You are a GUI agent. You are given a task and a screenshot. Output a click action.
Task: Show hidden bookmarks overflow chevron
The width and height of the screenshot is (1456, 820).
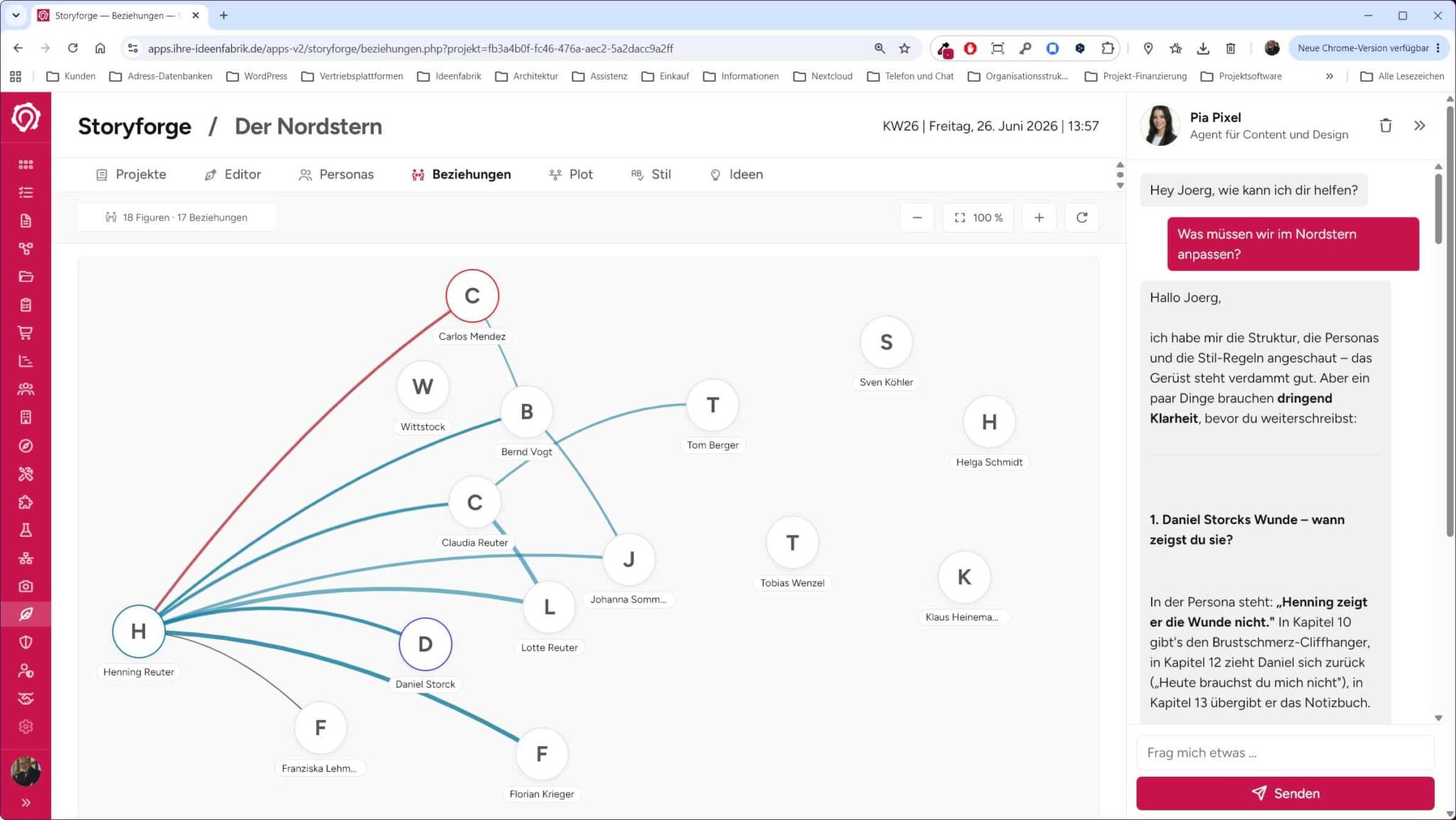1329,76
